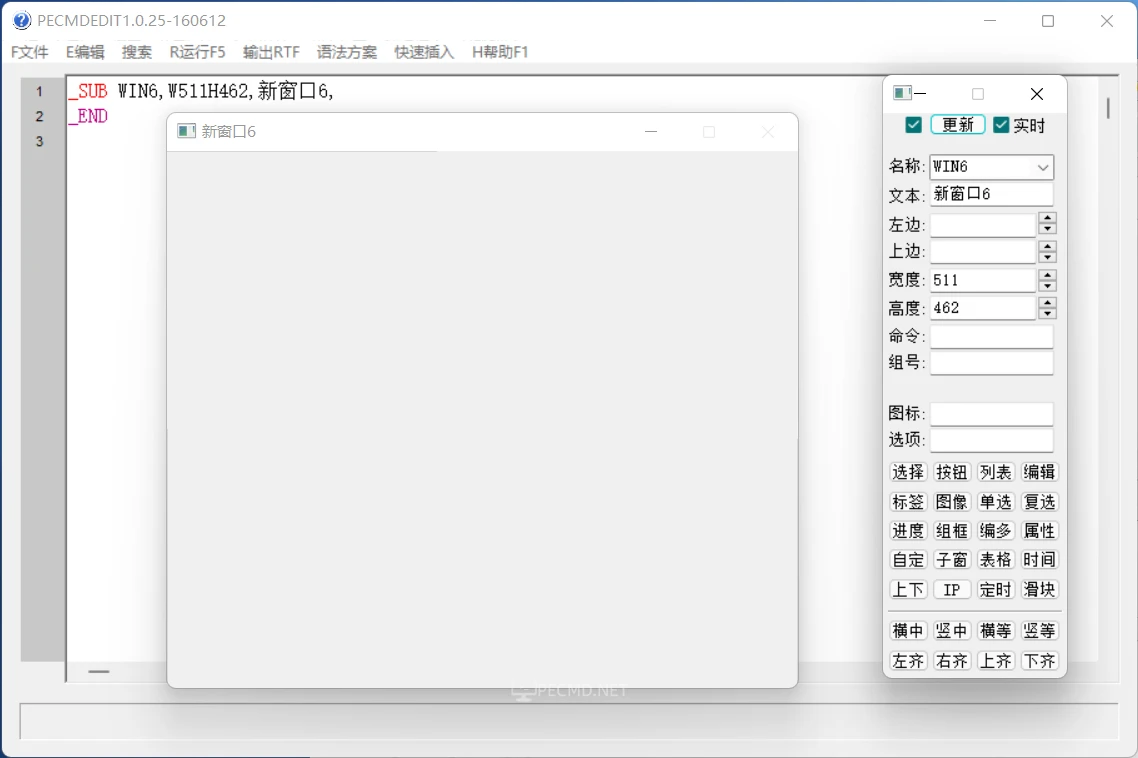This screenshot has width=1138, height=758.
Task: Open the R运行F5 menu
Action: point(197,52)
